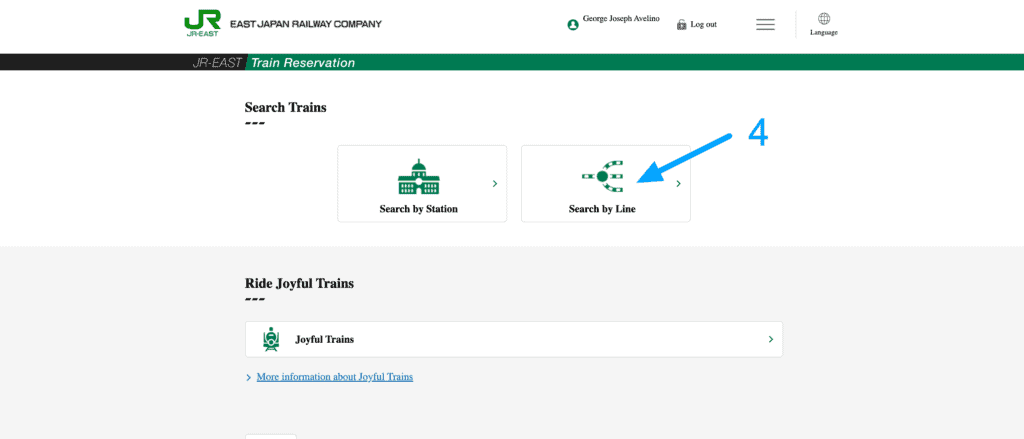Click the JR-EAST logo

click(x=202, y=24)
